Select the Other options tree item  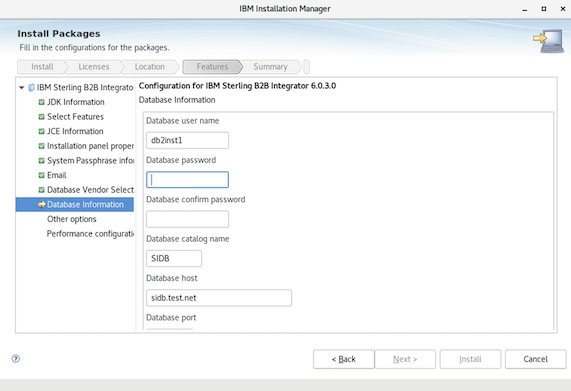[72, 219]
